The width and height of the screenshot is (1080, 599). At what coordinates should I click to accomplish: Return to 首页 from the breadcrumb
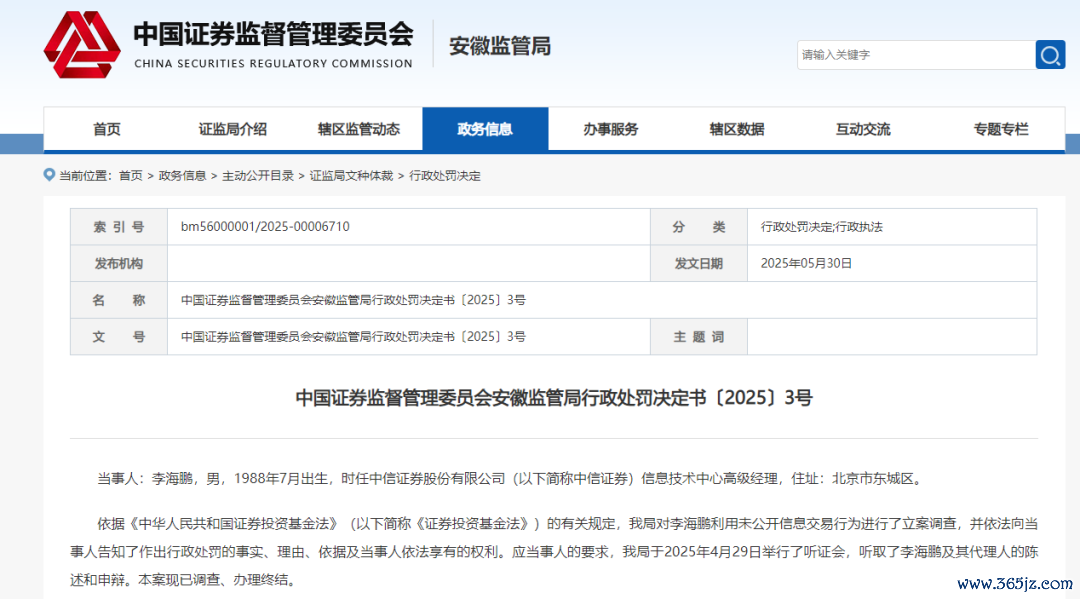(x=132, y=175)
